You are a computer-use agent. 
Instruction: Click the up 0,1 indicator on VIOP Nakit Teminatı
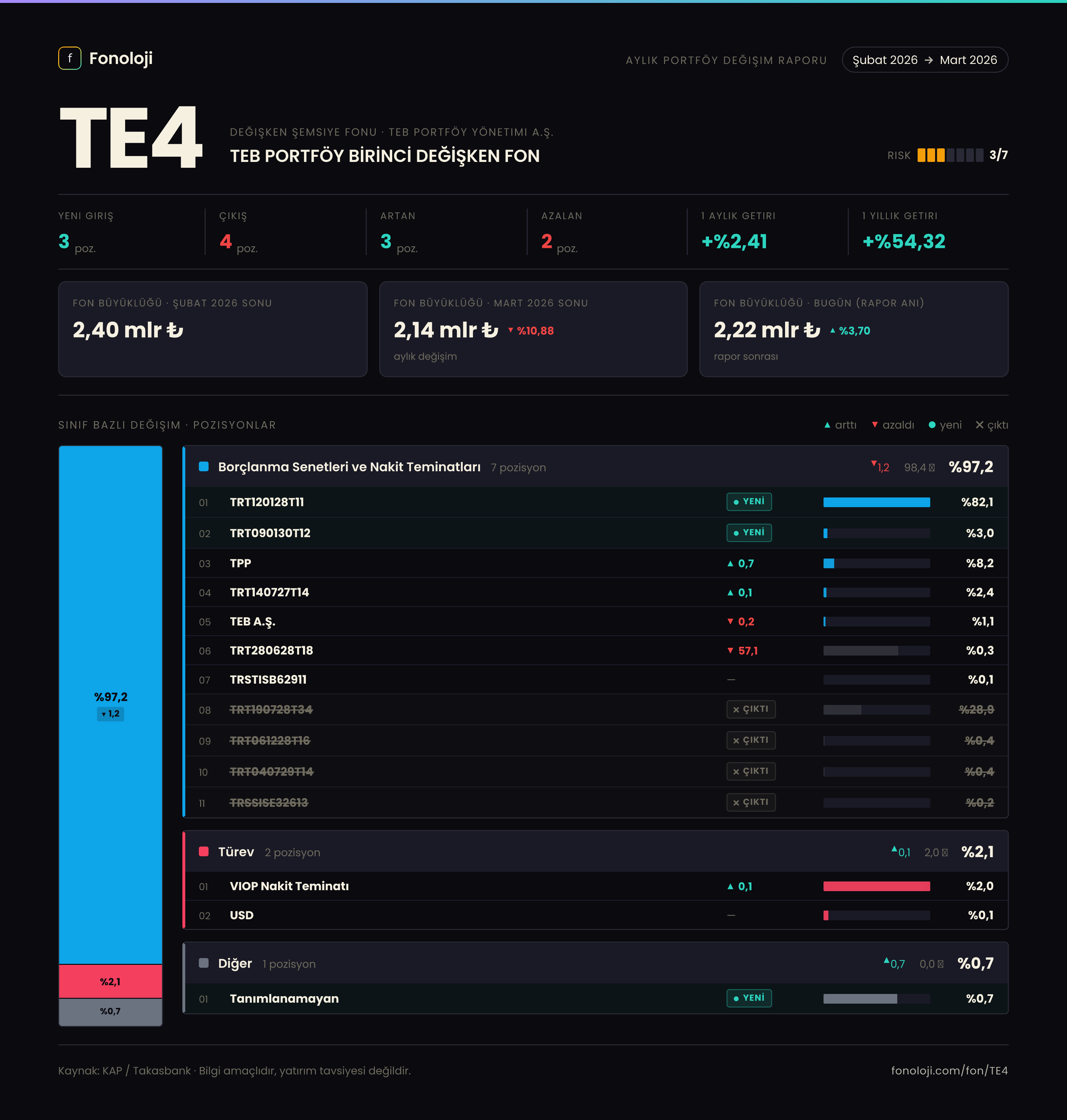[x=739, y=886]
